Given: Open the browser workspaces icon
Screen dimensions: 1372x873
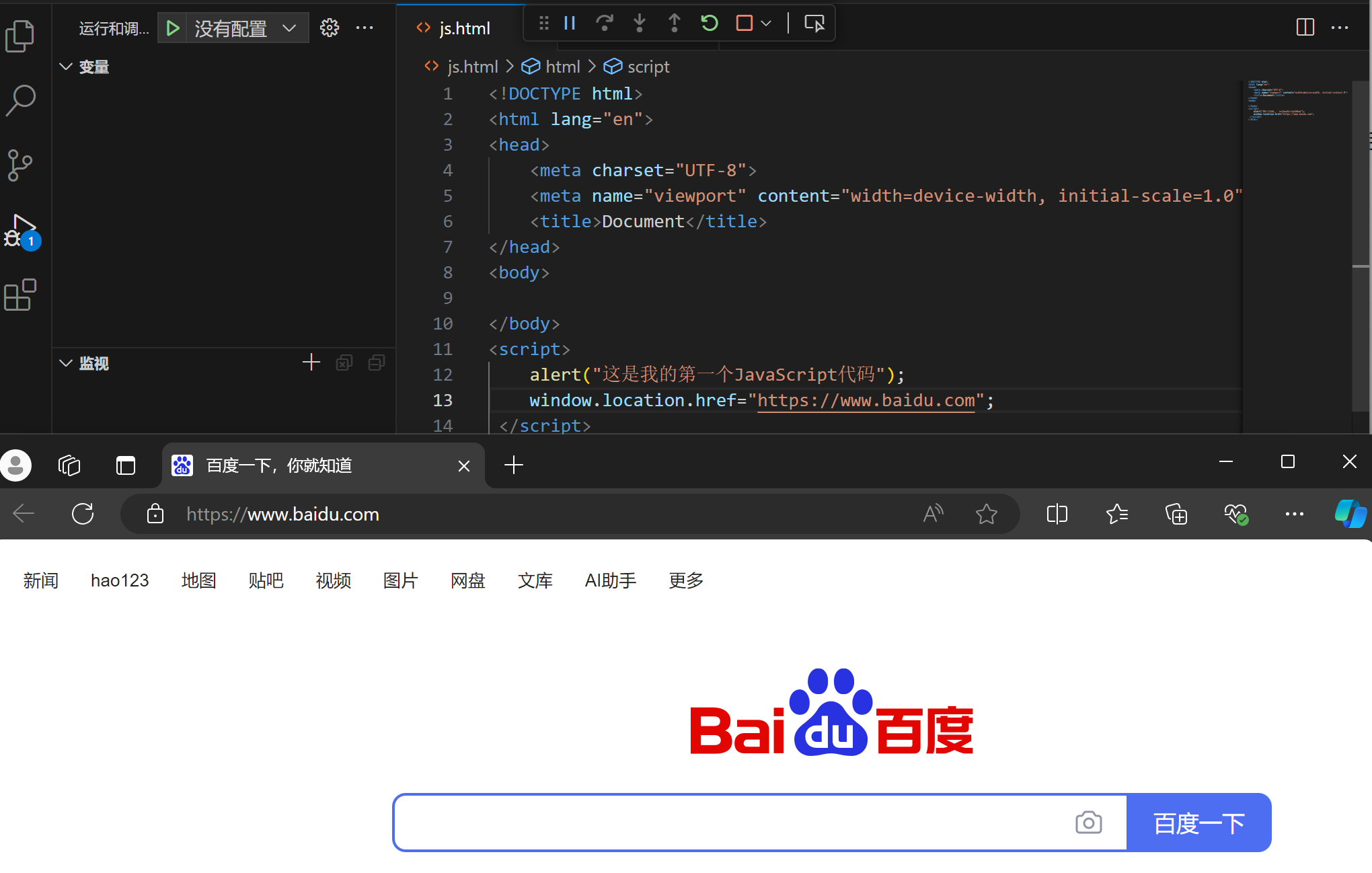Looking at the screenshot, I should coord(69,465).
